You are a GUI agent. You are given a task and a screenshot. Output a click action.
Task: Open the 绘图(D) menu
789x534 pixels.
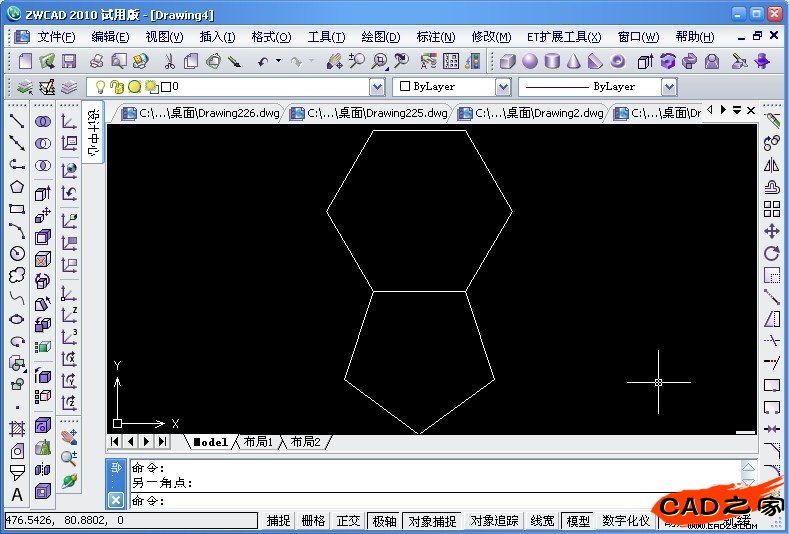(x=381, y=37)
